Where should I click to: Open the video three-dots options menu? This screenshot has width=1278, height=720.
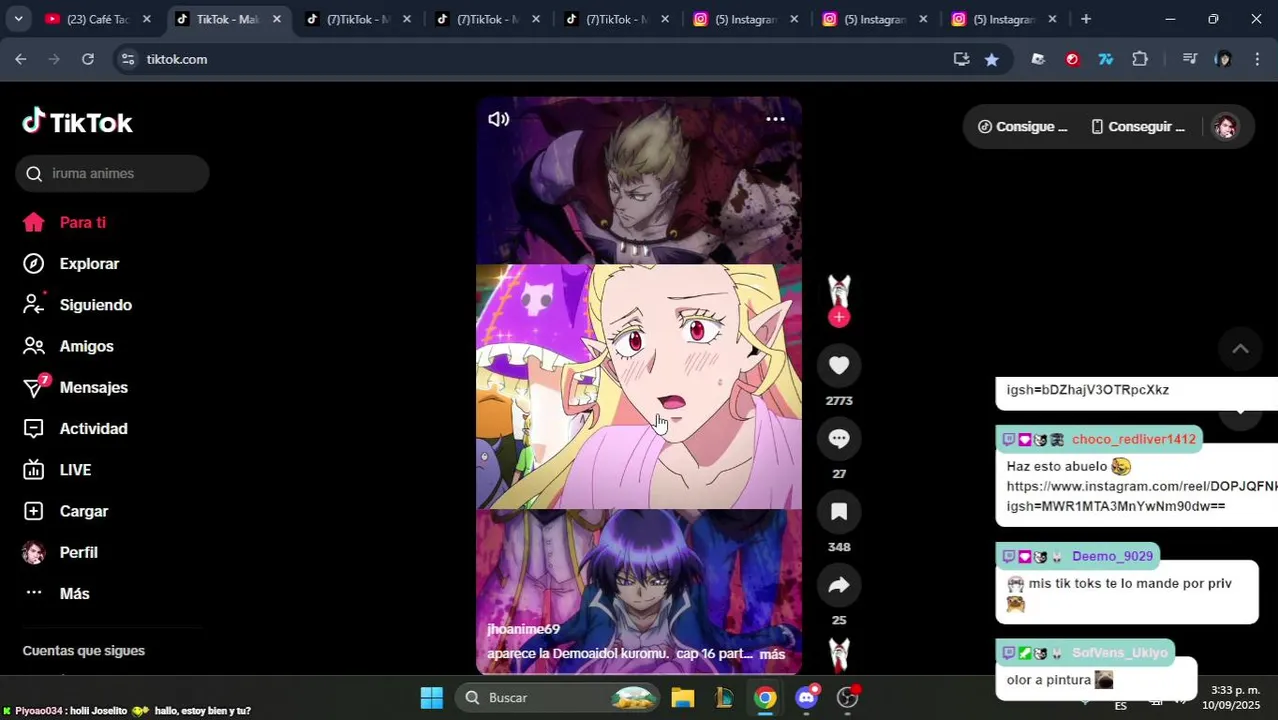(775, 119)
